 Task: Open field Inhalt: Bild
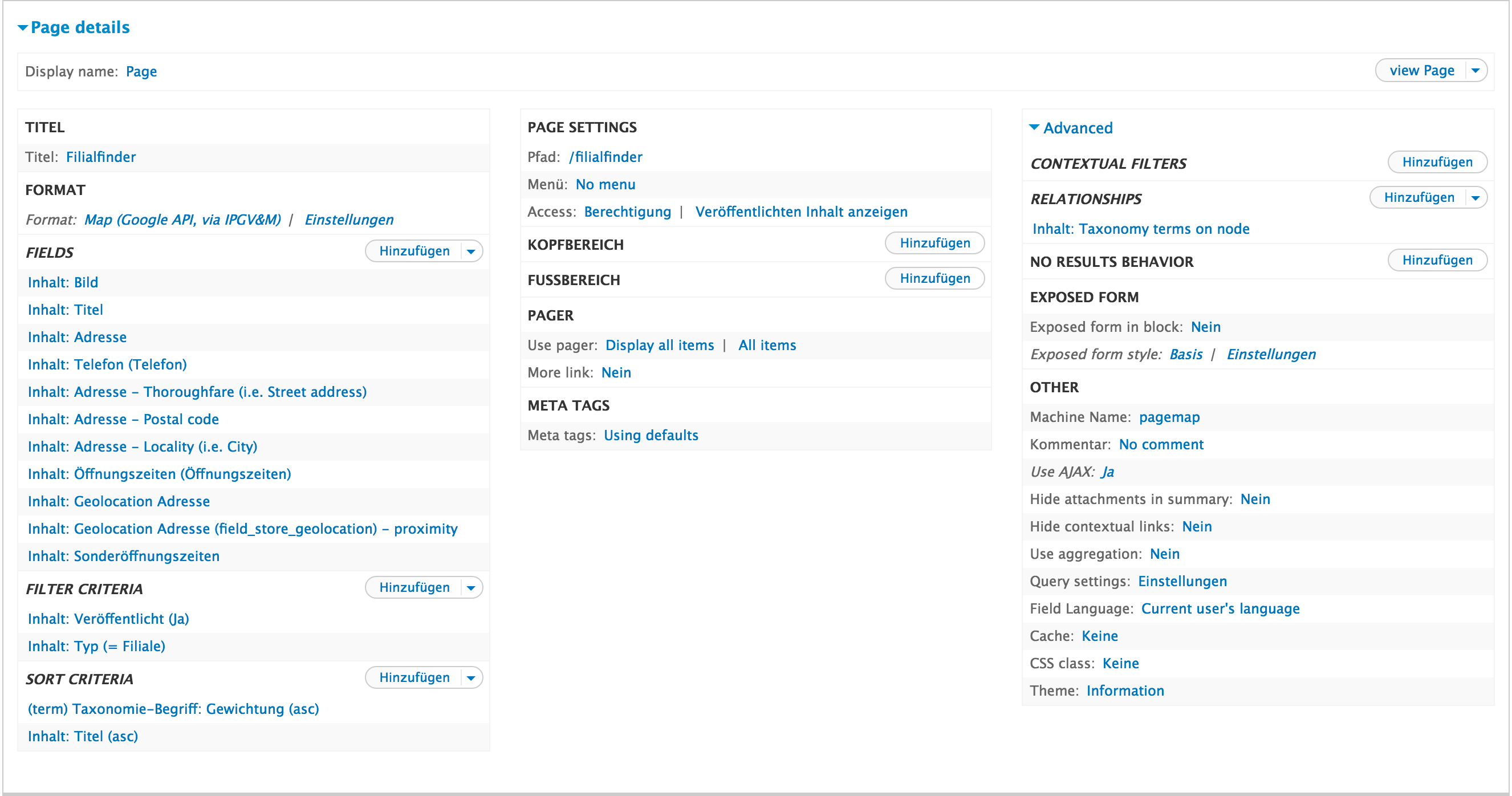click(x=63, y=282)
